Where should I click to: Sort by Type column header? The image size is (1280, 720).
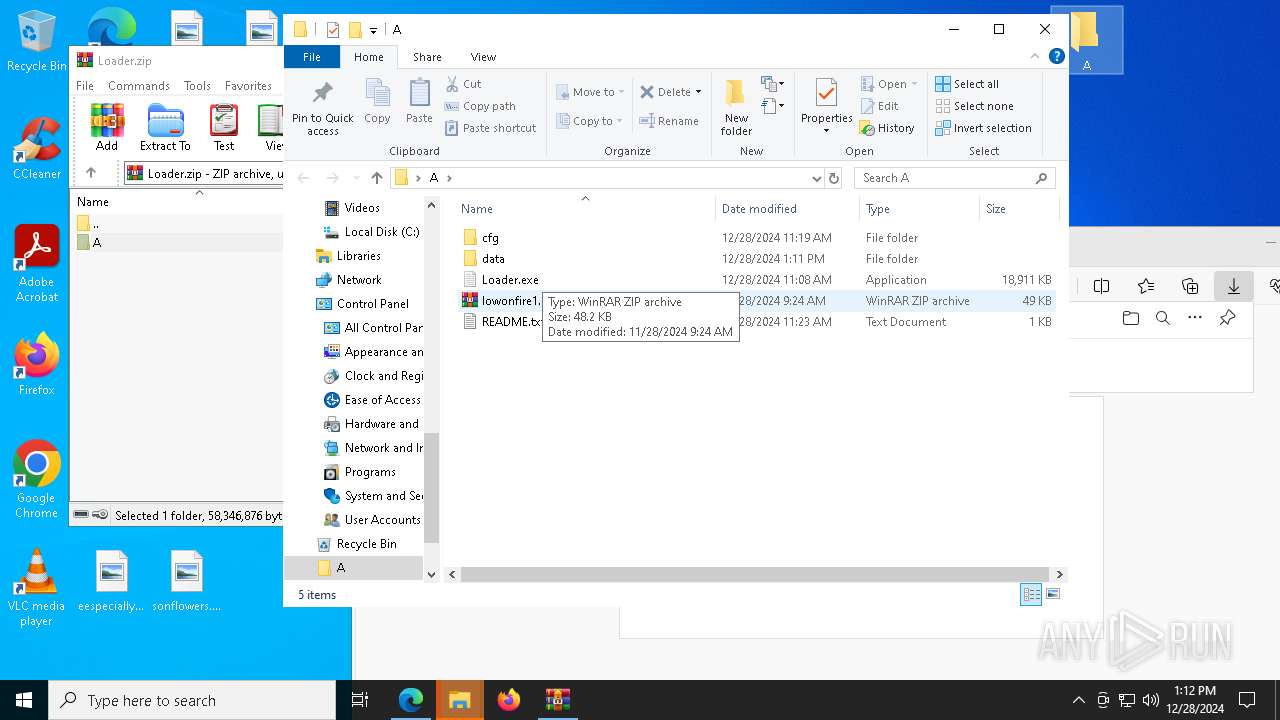[918, 209]
